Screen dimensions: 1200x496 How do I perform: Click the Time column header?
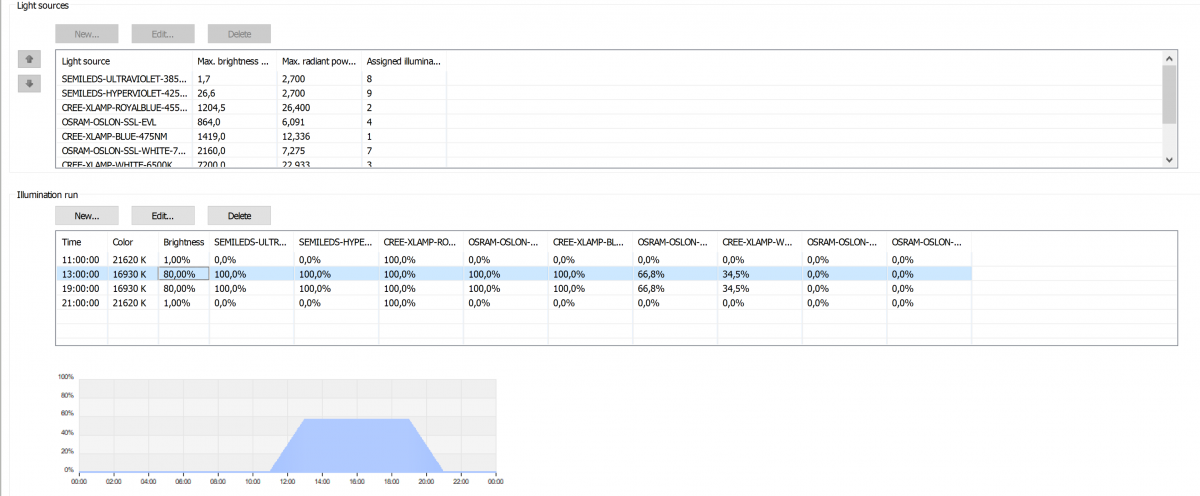82,241
